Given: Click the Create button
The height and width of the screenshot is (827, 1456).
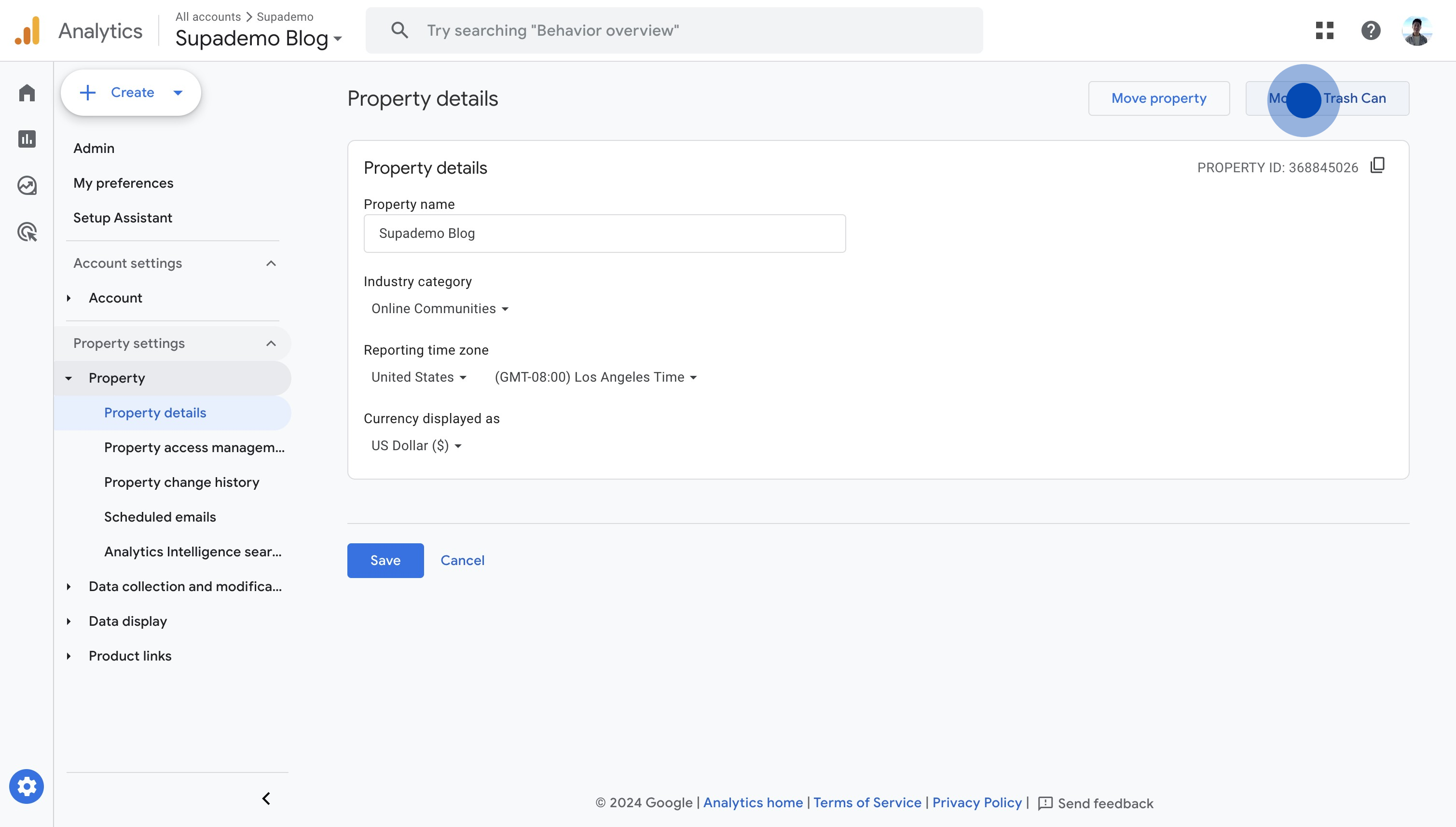Looking at the screenshot, I should click(x=131, y=93).
